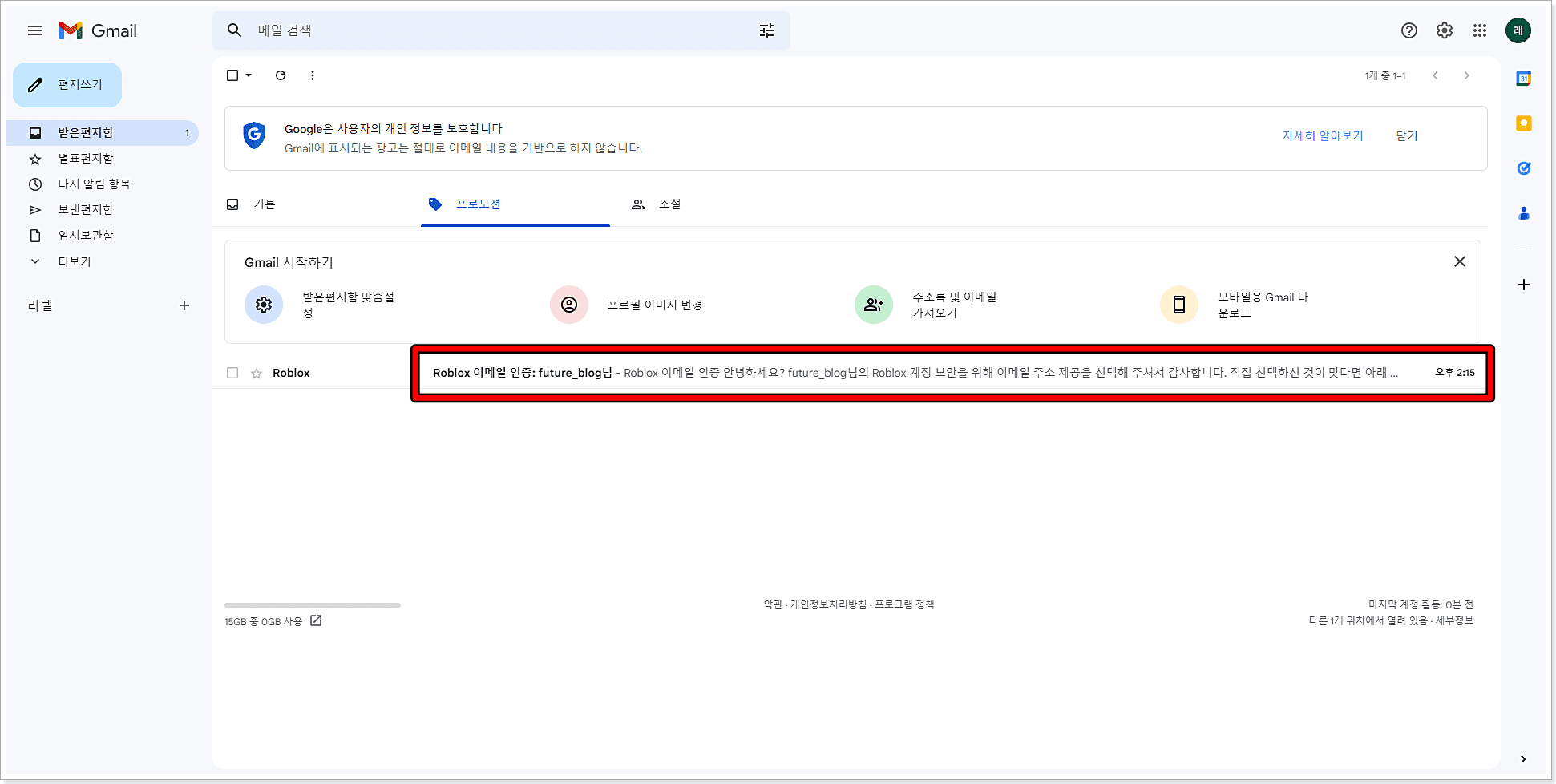Open Gmail settings gear icon

[1444, 30]
